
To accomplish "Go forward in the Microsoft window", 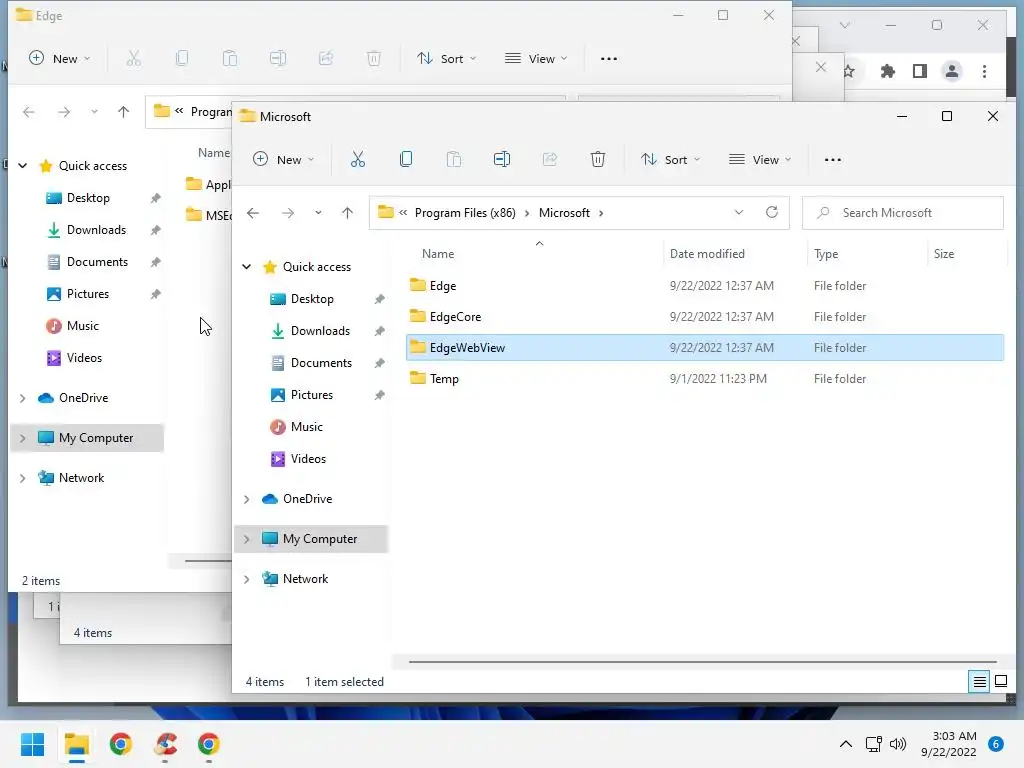I will [288, 213].
